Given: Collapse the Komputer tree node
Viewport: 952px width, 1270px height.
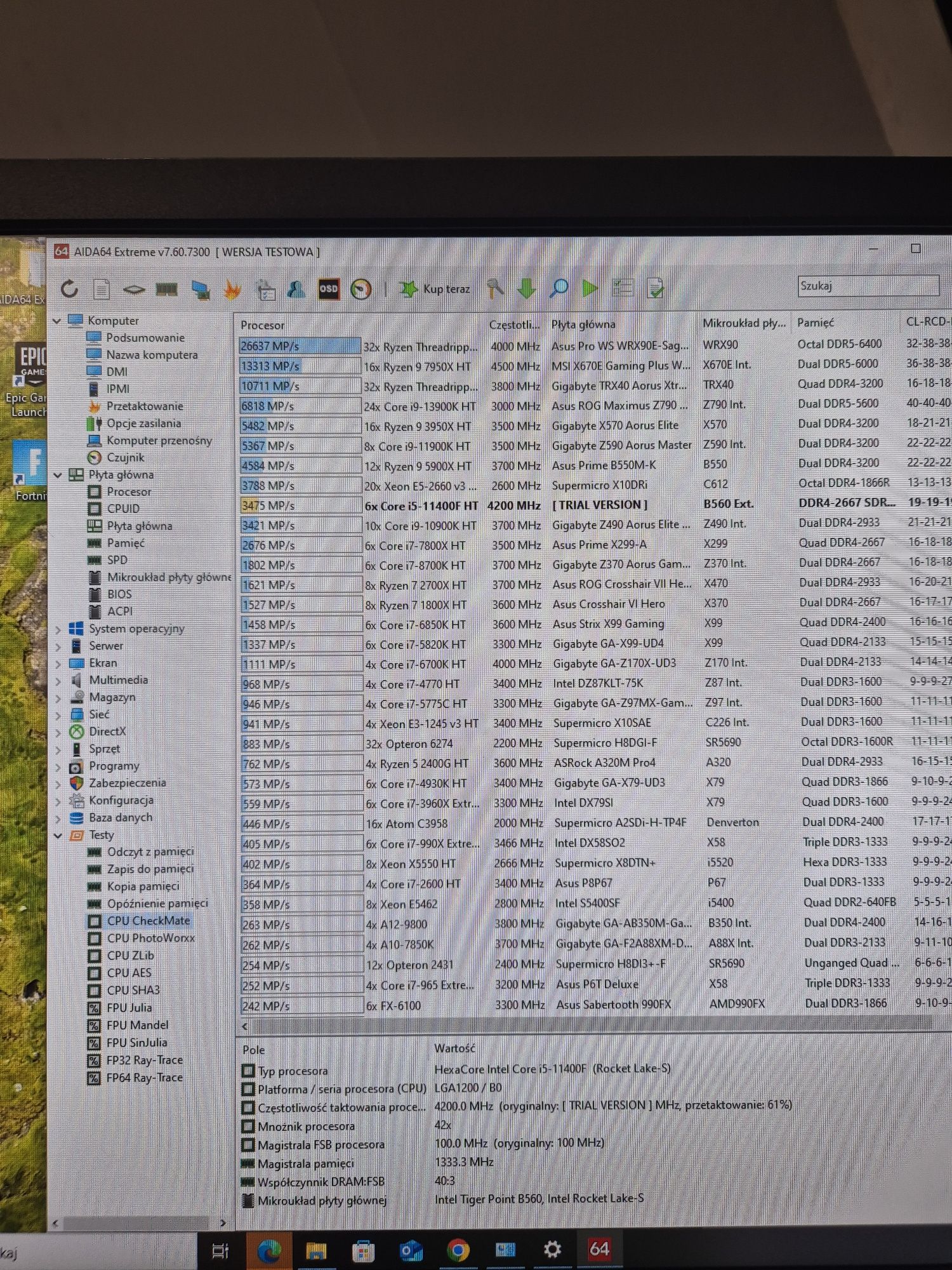Looking at the screenshot, I should coord(57,321).
